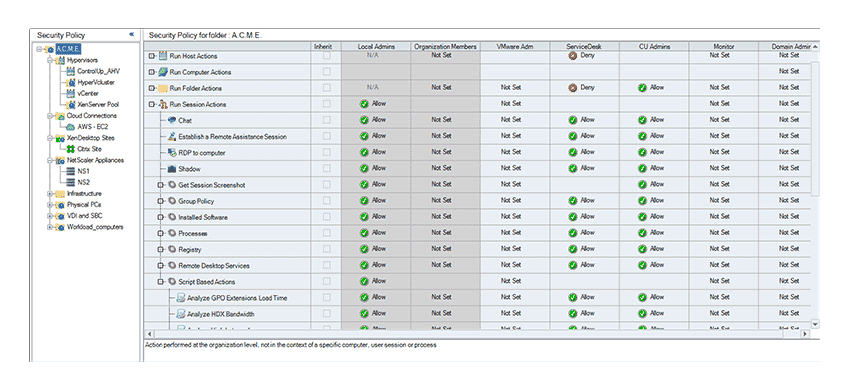Select the HyperVcluster icon in the tree
This screenshot has width=845, height=384.
tap(71, 82)
